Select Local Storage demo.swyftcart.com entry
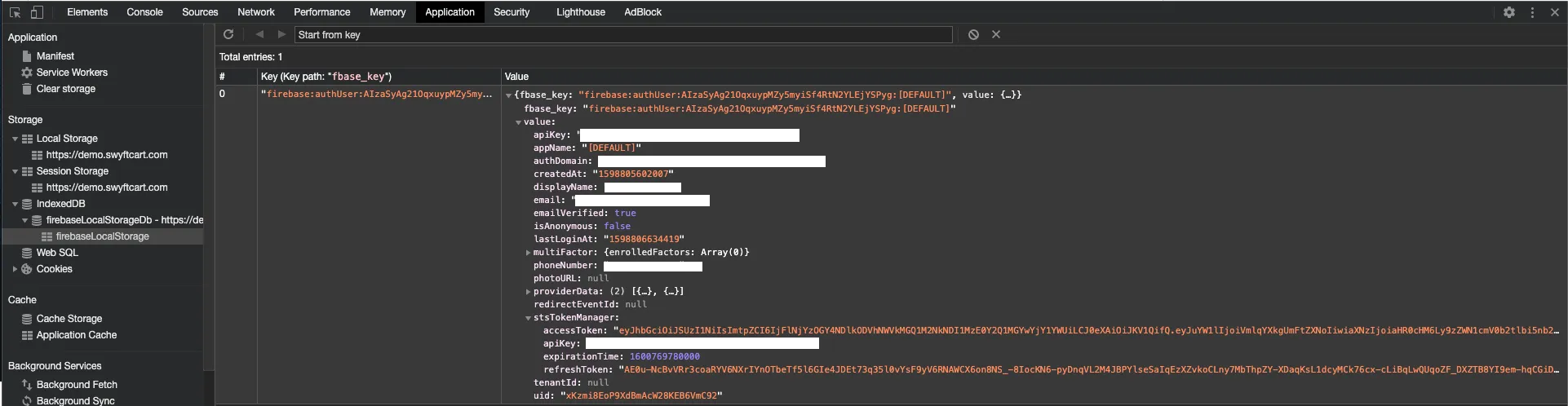The image size is (1568, 406). (107, 155)
